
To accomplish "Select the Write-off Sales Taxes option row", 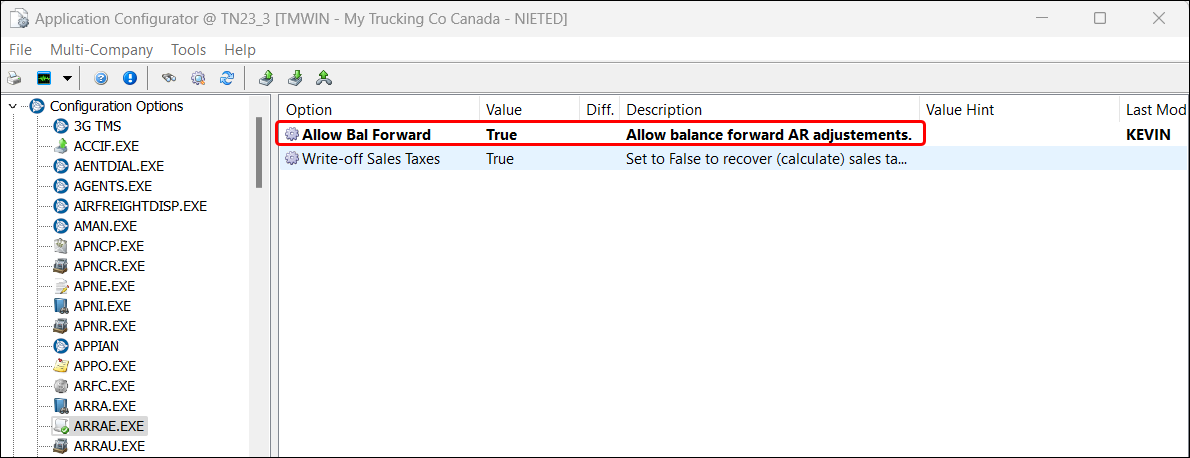I will (370, 158).
